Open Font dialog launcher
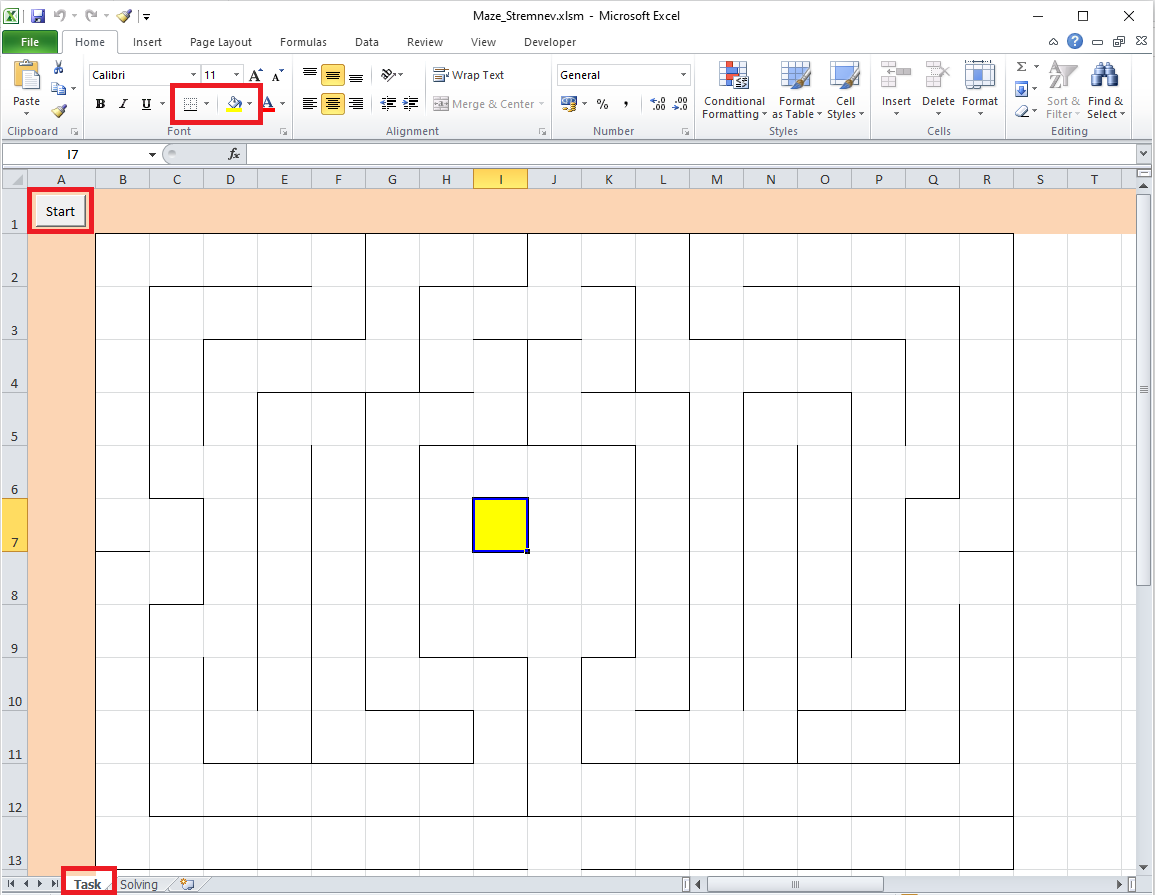Image resolution: width=1155 pixels, height=895 pixels. coord(284,132)
